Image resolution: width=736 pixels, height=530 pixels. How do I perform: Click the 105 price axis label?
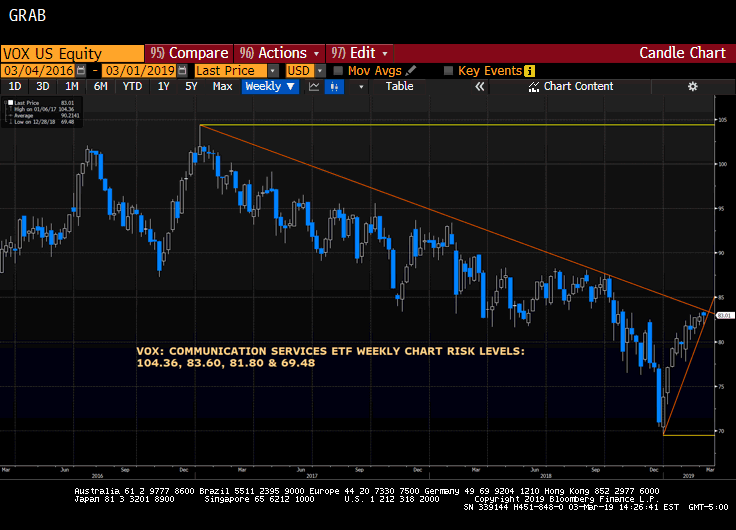[x=722, y=120]
